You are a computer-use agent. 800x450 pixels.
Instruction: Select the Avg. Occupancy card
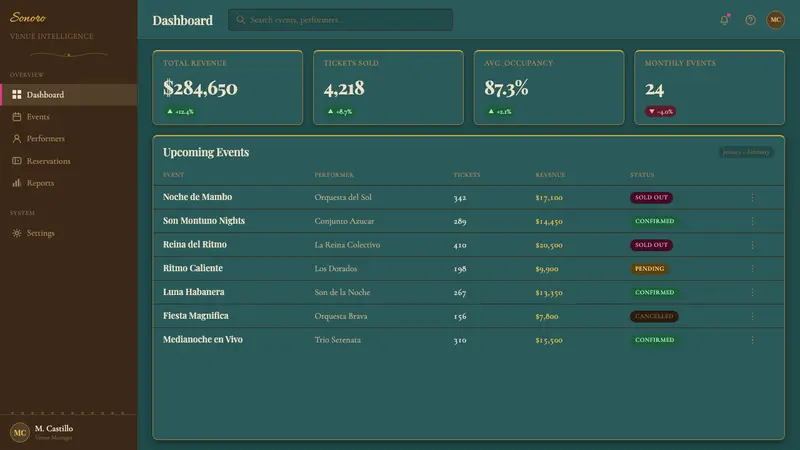click(549, 87)
